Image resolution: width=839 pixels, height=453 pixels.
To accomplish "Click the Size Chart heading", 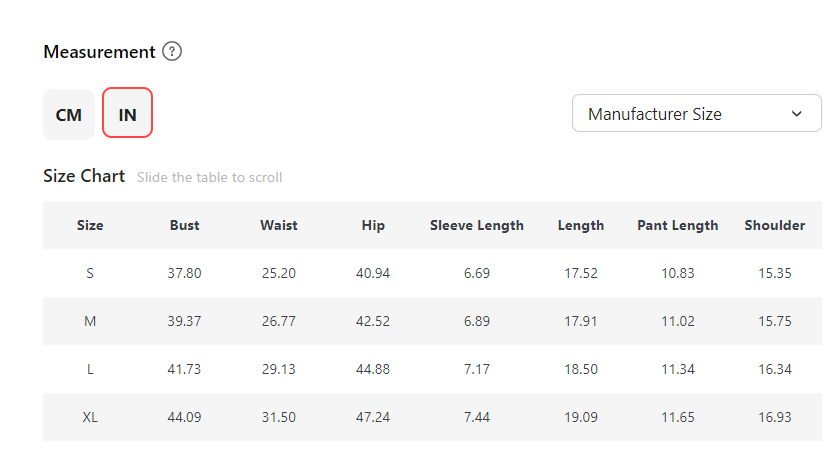I will [84, 176].
